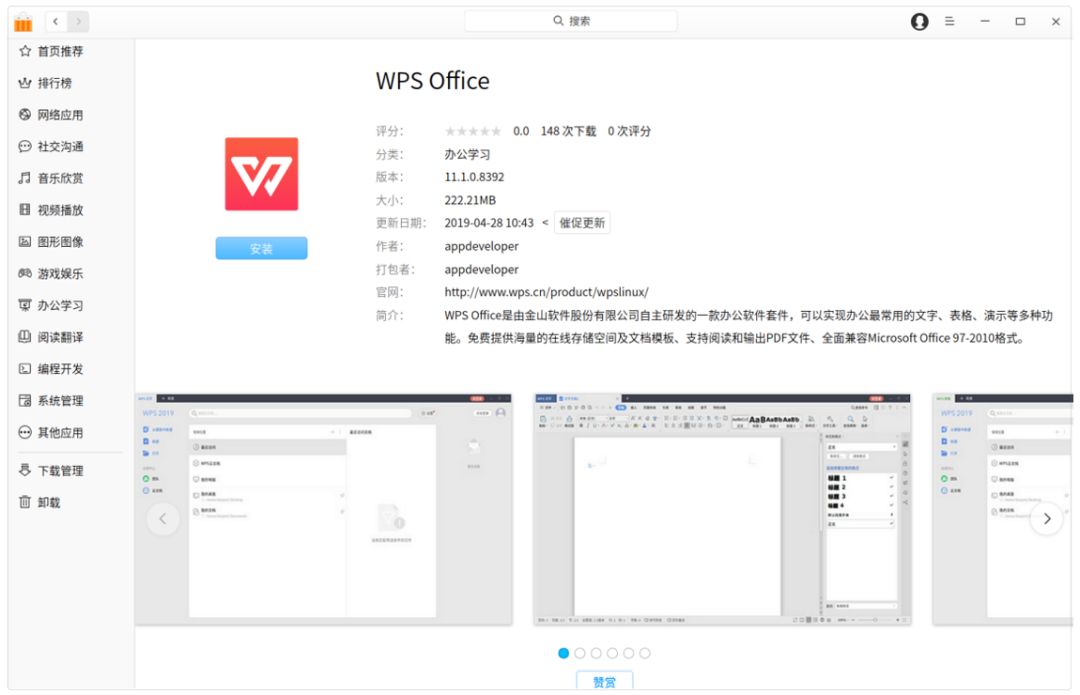Minimize the app store window

click(985, 21)
